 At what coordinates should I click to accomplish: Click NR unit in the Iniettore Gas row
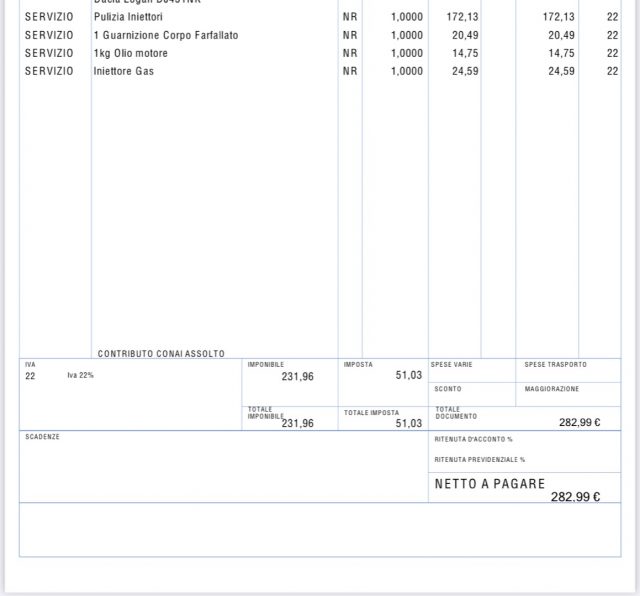pyautogui.click(x=350, y=71)
